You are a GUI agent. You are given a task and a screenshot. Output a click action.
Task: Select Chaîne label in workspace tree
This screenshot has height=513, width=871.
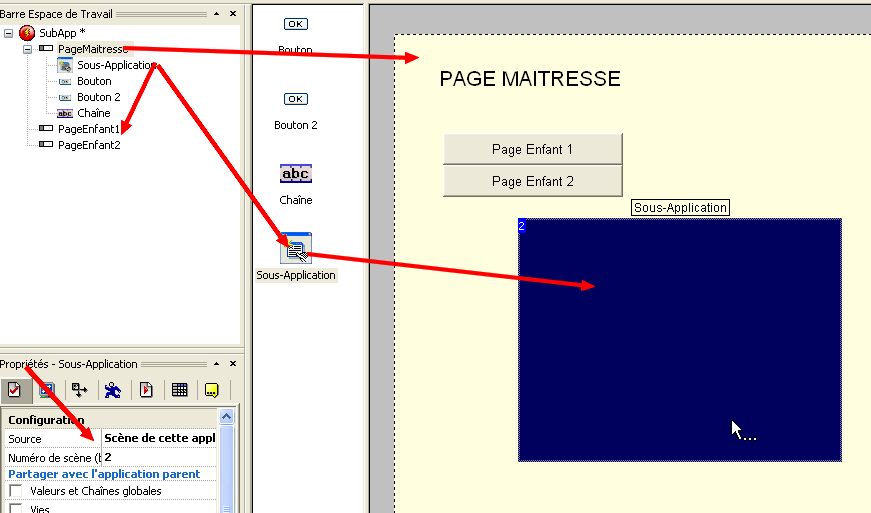click(94, 113)
